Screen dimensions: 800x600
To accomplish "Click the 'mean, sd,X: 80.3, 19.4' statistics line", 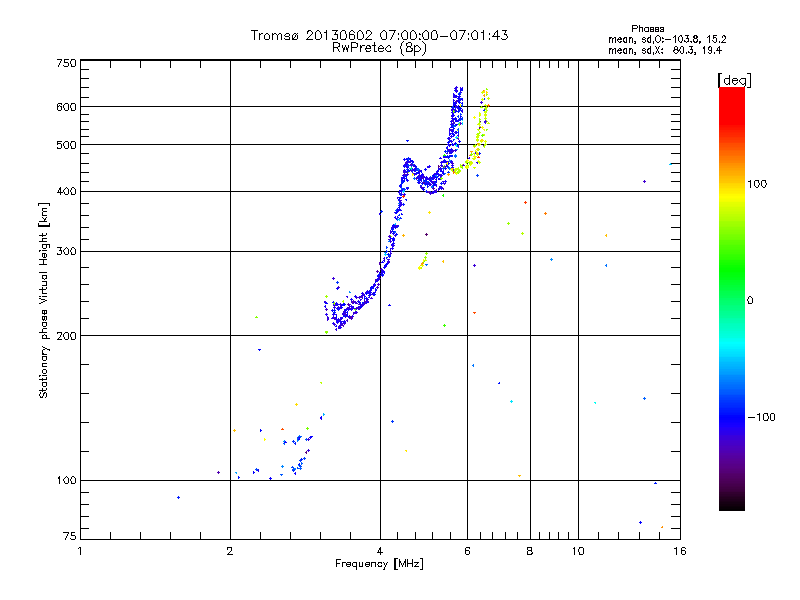I will point(665,50).
